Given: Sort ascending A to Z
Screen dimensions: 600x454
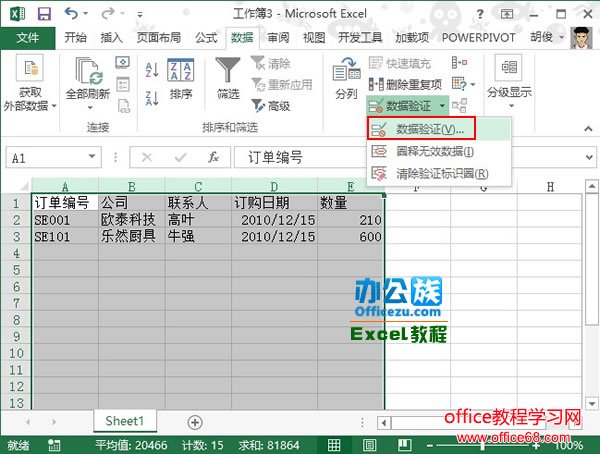Looking at the screenshot, I should [x=152, y=70].
